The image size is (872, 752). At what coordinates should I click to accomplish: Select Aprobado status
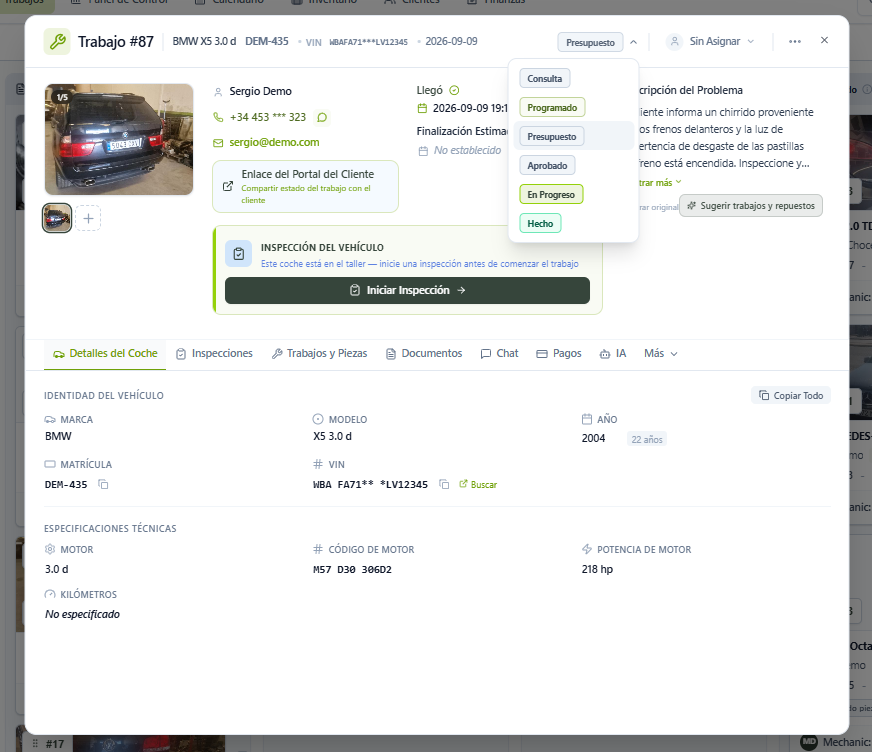[547, 165]
